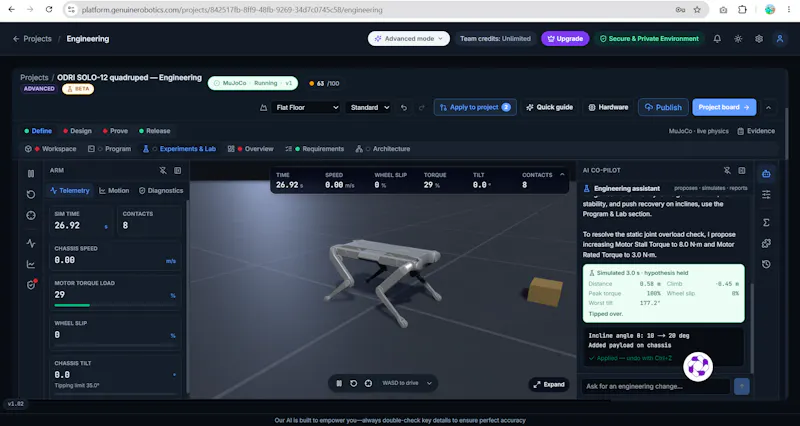Image resolution: width=800 pixels, height=426 pixels.
Task: Select the Design phase
Action: (78, 131)
